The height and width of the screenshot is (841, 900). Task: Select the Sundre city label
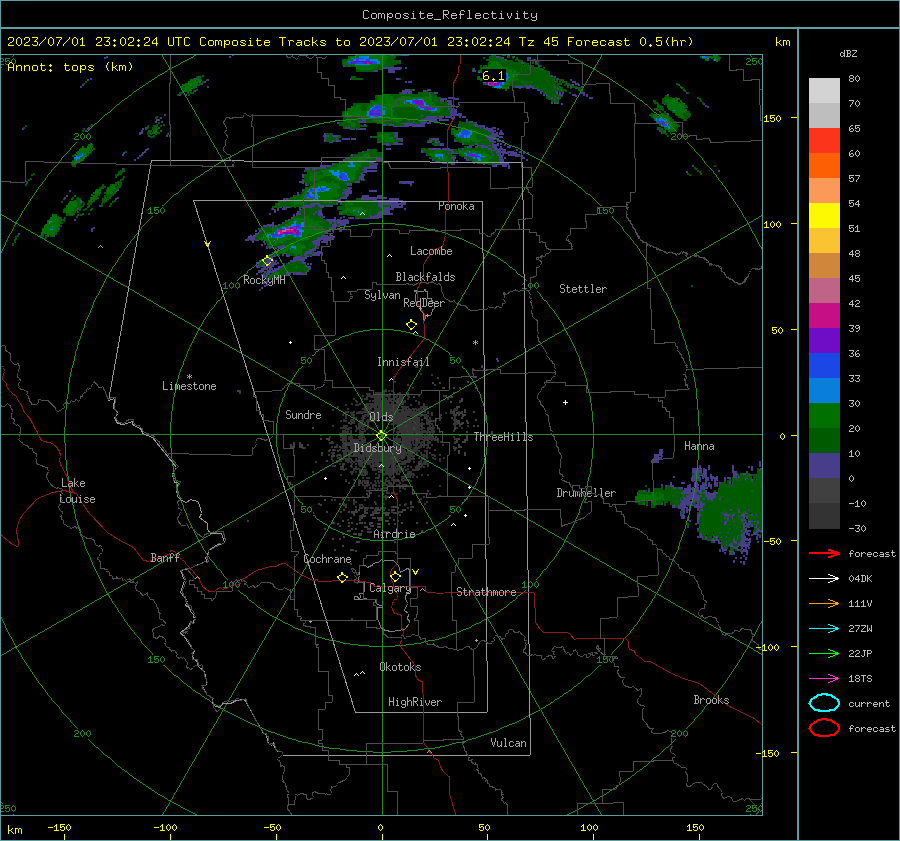303,415
